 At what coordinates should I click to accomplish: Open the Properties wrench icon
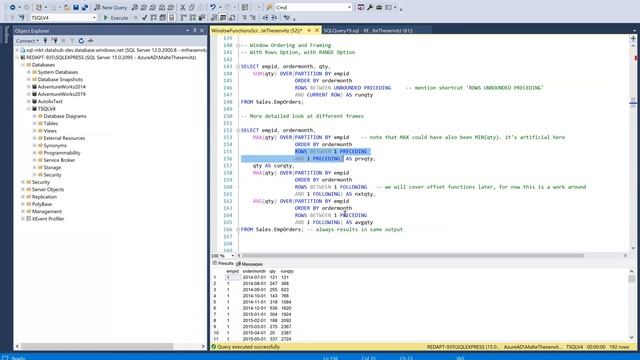click(x=370, y=7)
